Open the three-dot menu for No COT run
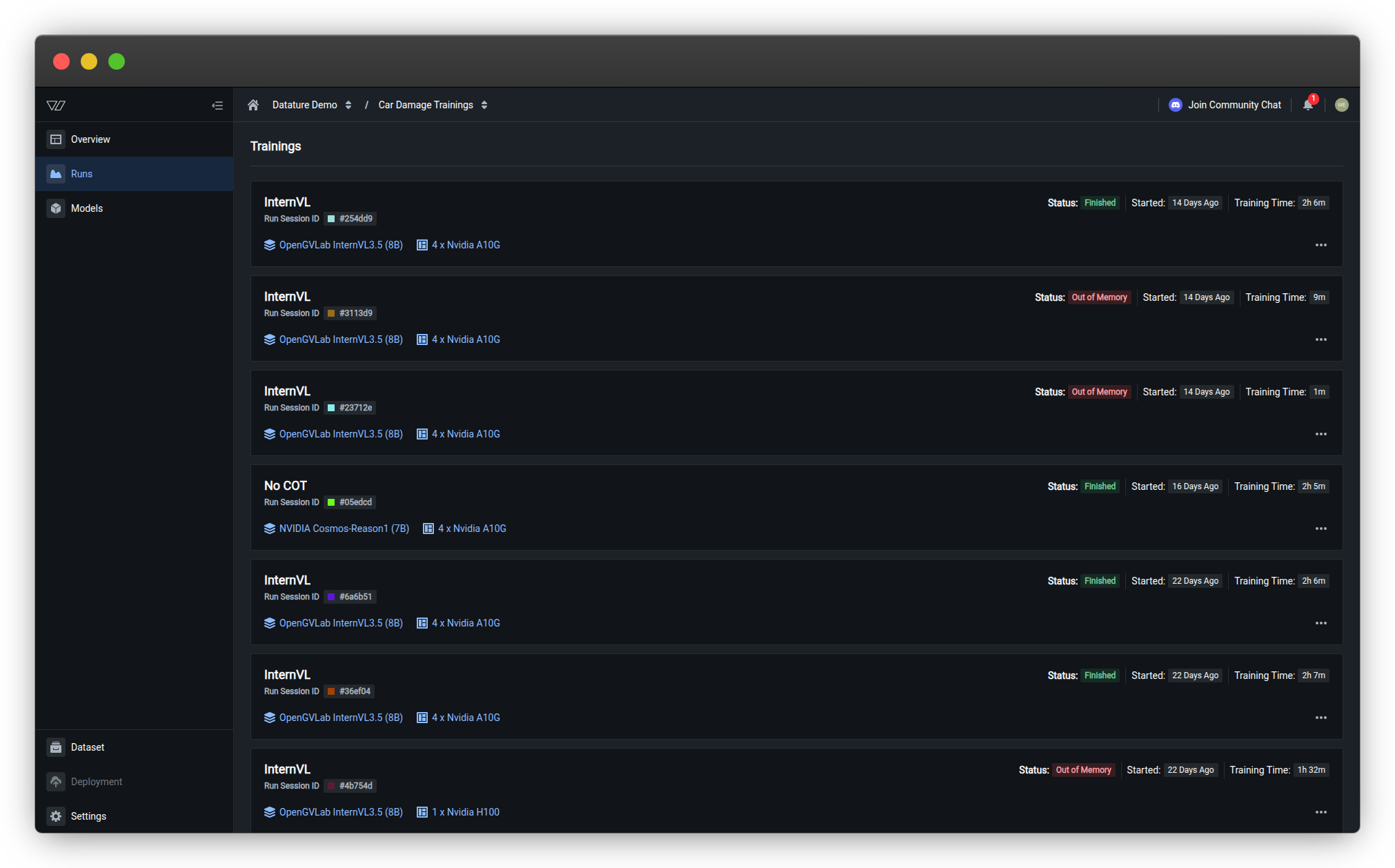 (x=1320, y=529)
